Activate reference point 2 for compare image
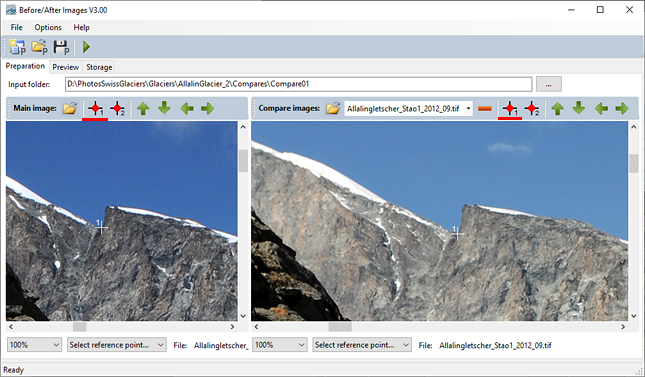This screenshot has width=645, height=377. (x=531, y=109)
